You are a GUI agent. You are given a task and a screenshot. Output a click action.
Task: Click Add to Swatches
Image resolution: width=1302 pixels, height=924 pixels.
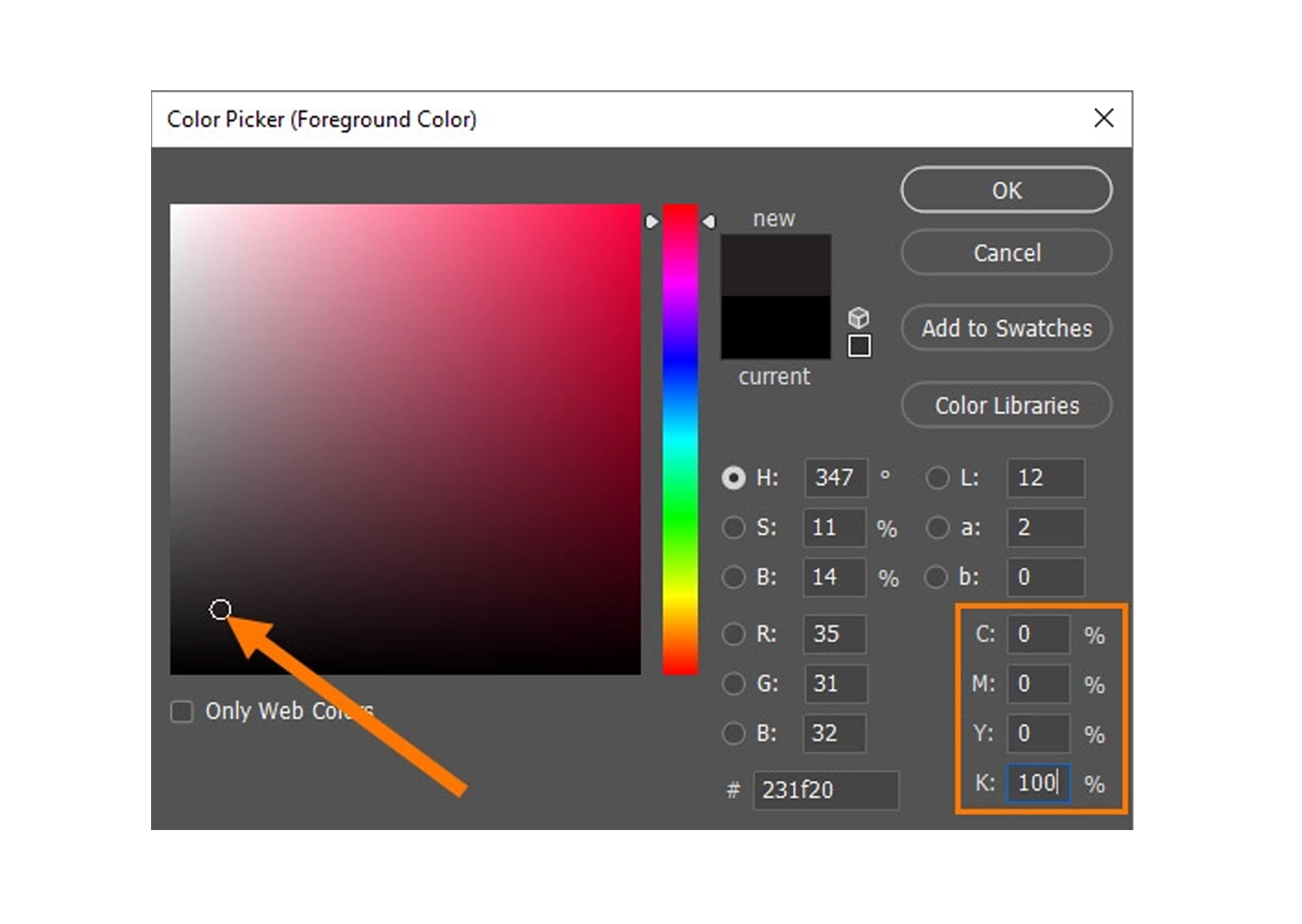click(x=1006, y=329)
